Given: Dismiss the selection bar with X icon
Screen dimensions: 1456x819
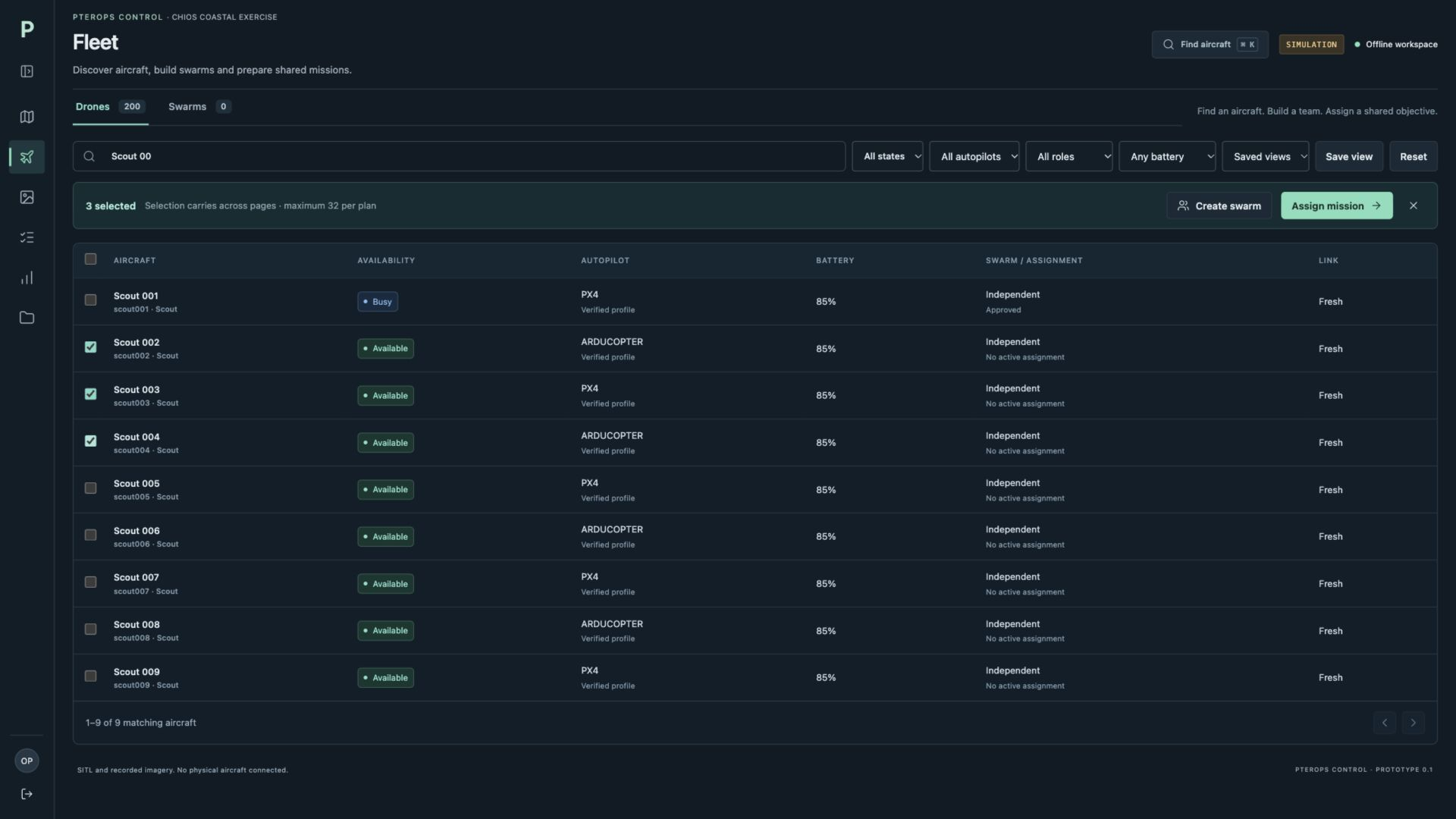Looking at the screenshot, I should pos(1414,206).
